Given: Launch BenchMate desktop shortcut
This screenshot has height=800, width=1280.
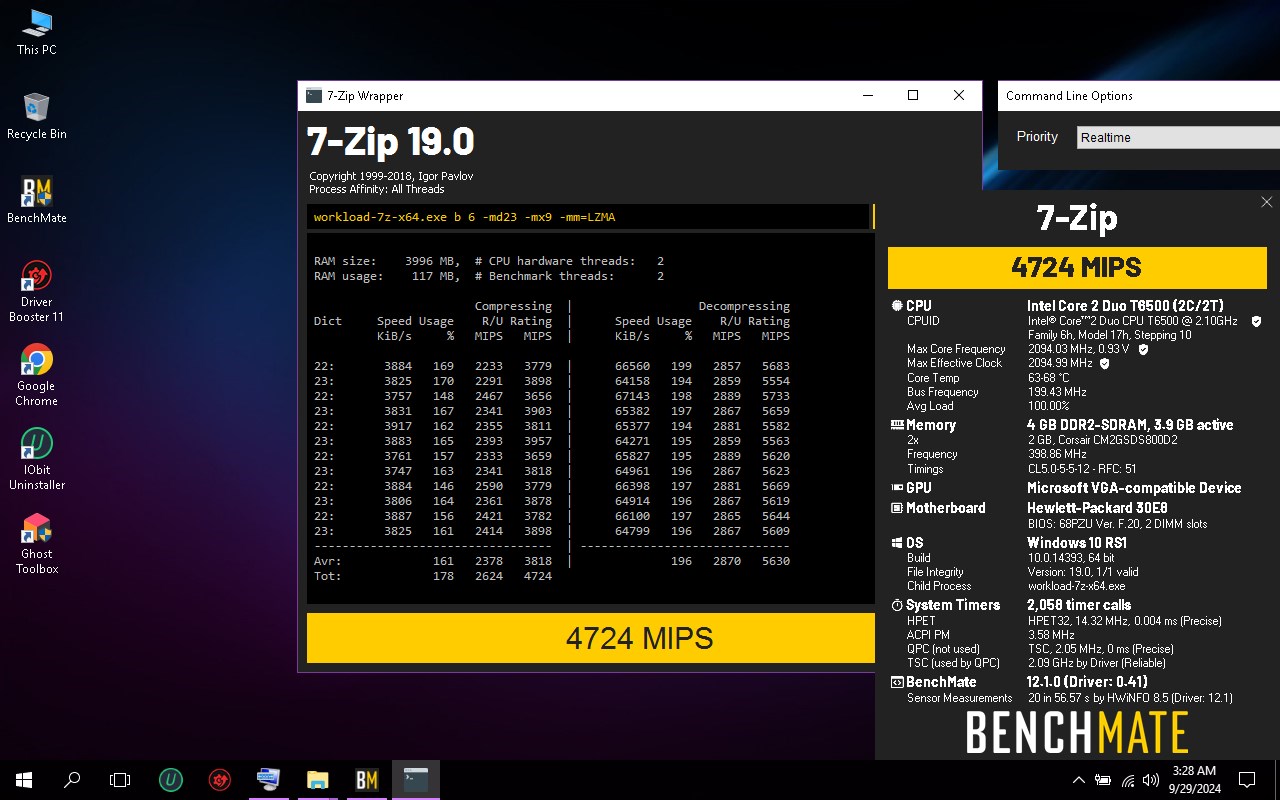Looking at the screenshot, I should coord(36,200).
